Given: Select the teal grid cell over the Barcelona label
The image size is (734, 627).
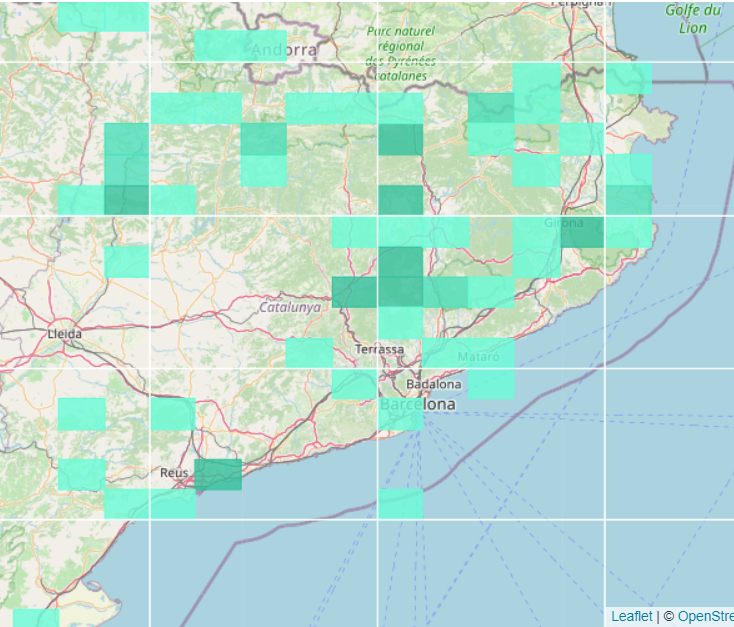Looking at the screenshot, I should [x=401, y=414].
